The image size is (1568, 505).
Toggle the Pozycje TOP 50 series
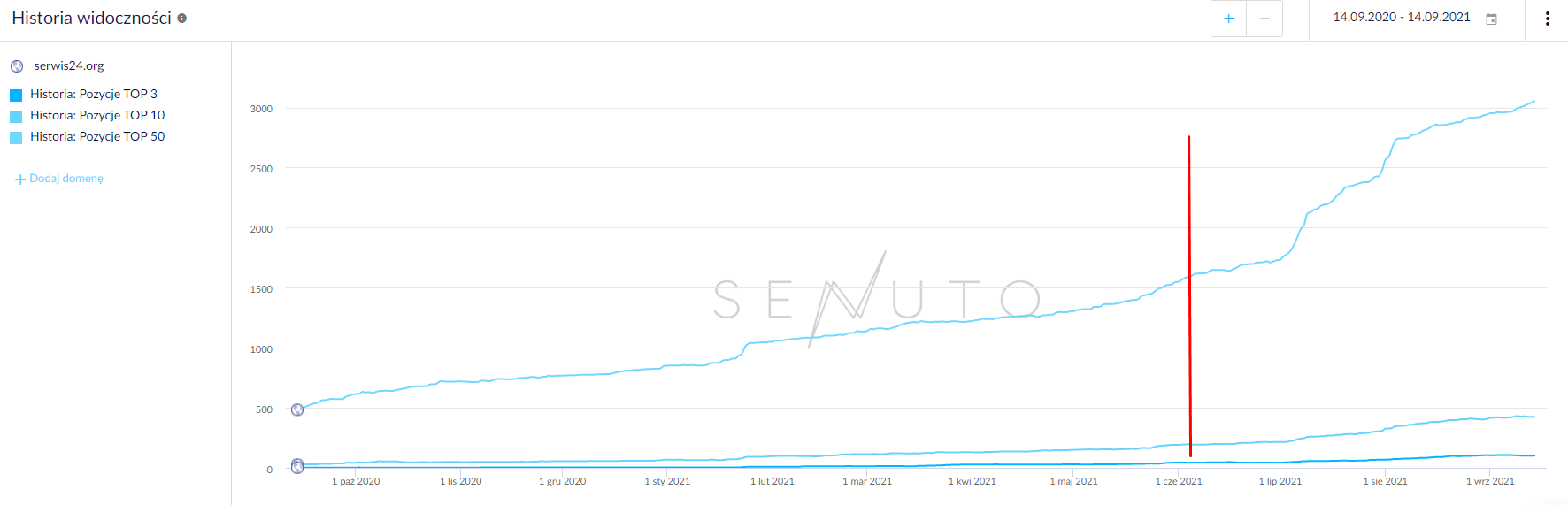pos(96,136)
